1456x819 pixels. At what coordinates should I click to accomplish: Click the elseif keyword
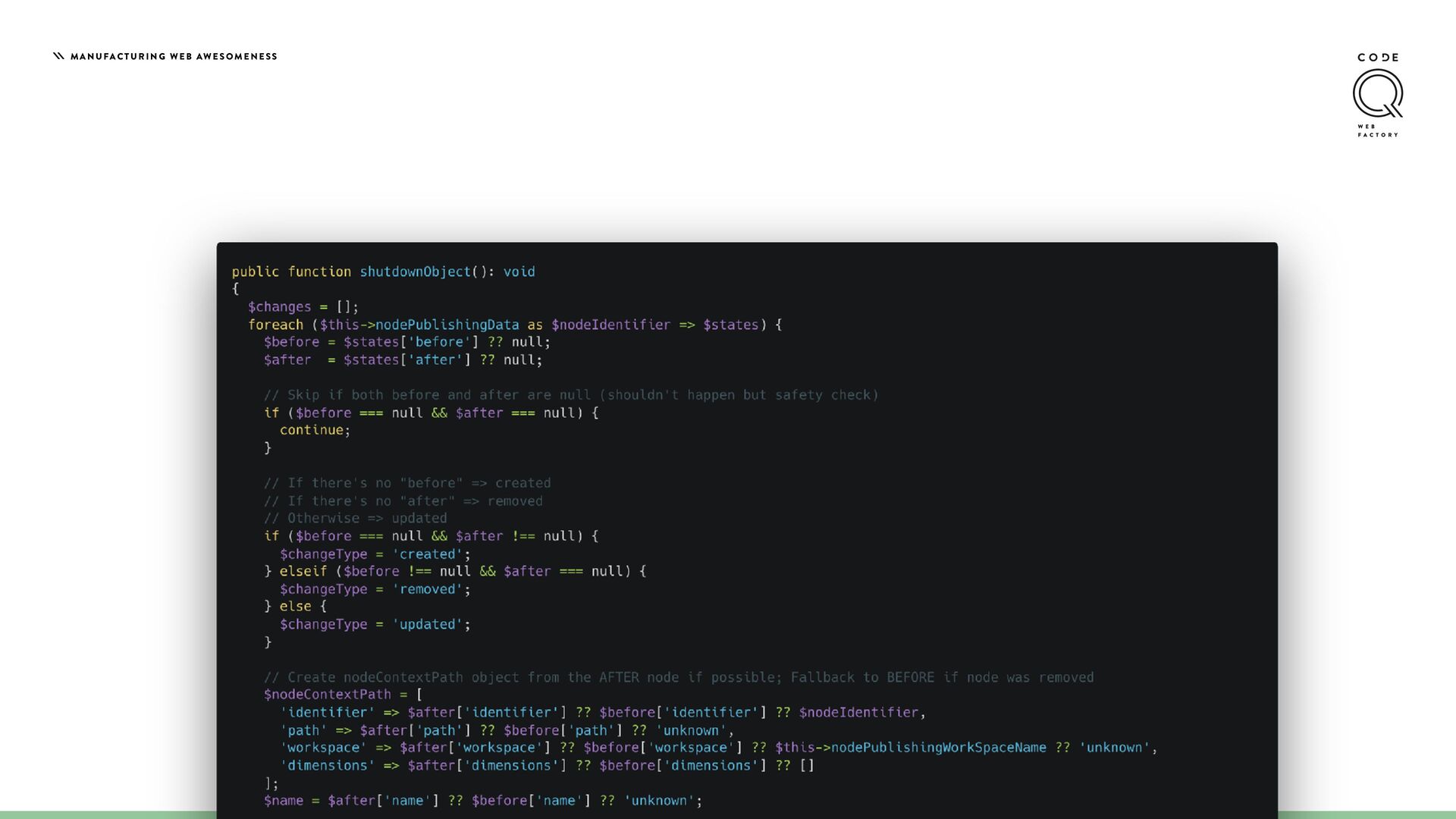pos(303,571)
